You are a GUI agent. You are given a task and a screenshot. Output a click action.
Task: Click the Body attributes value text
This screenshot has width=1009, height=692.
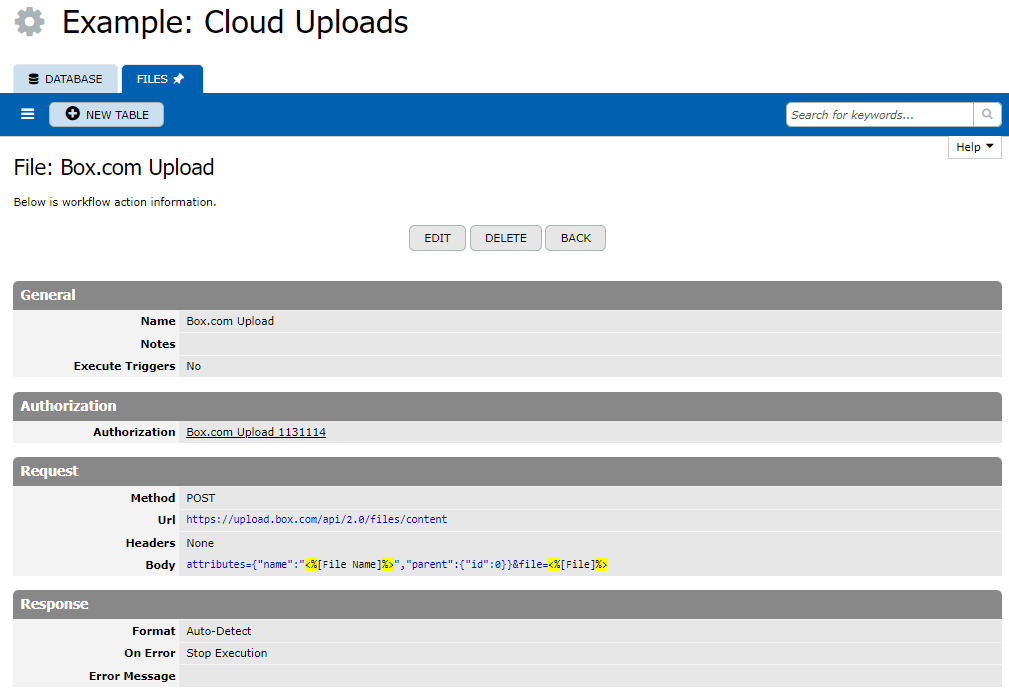397,565
